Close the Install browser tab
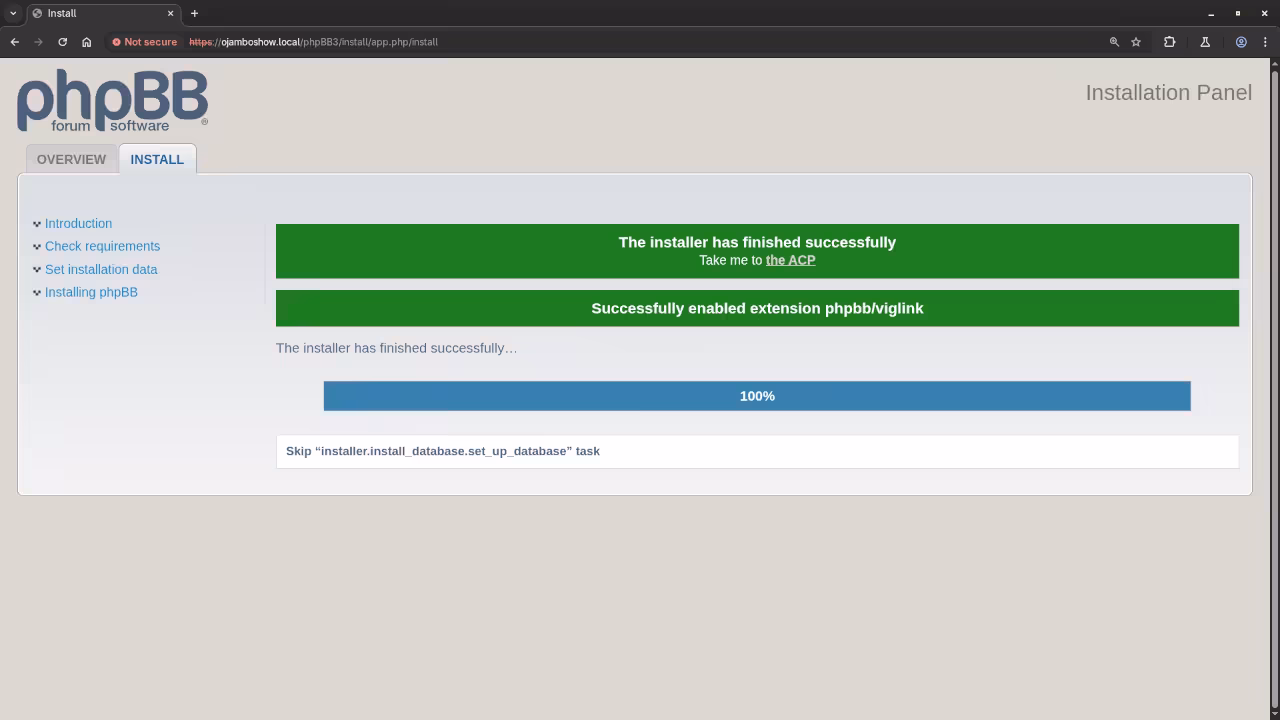 click(170, 13)
